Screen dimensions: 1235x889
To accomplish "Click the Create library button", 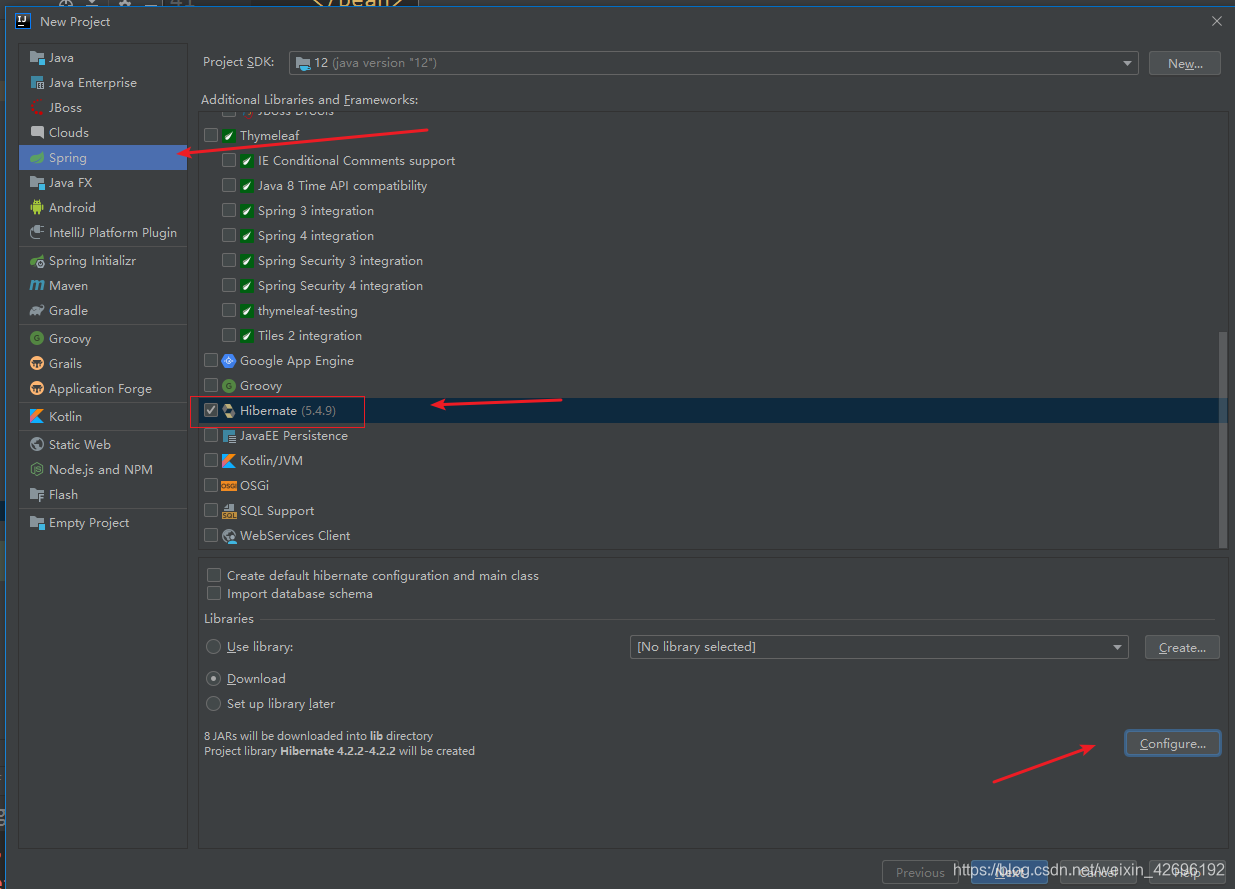I will pos(1182,647).
